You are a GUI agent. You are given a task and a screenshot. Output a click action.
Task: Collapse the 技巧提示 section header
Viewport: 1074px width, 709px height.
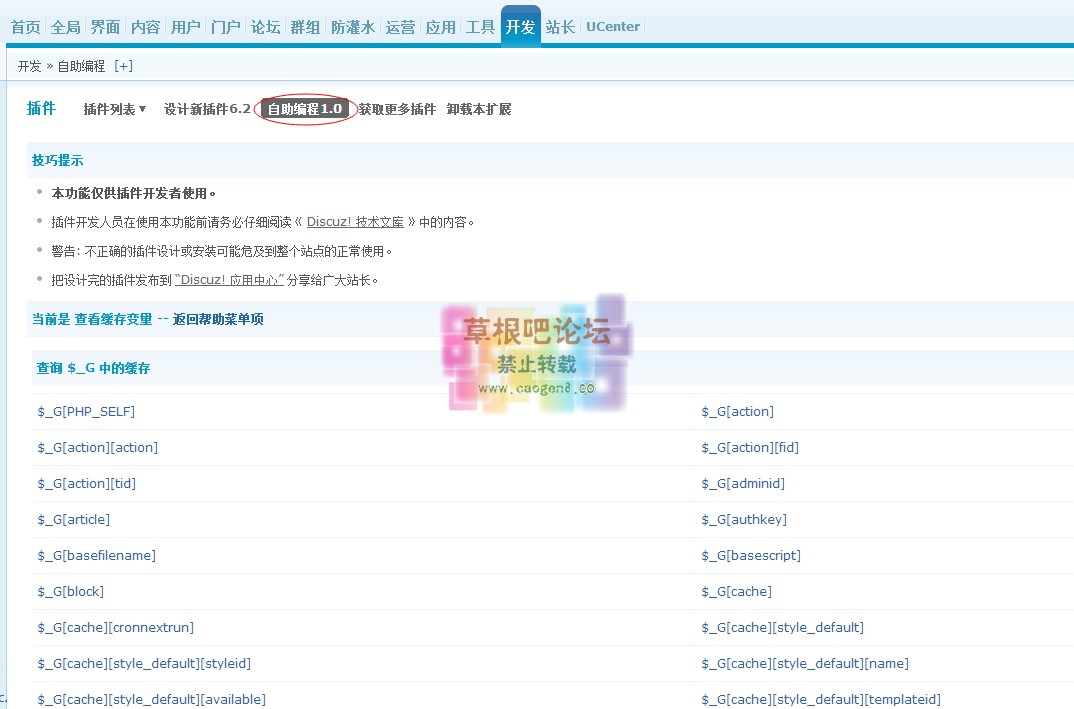point(58,160)
